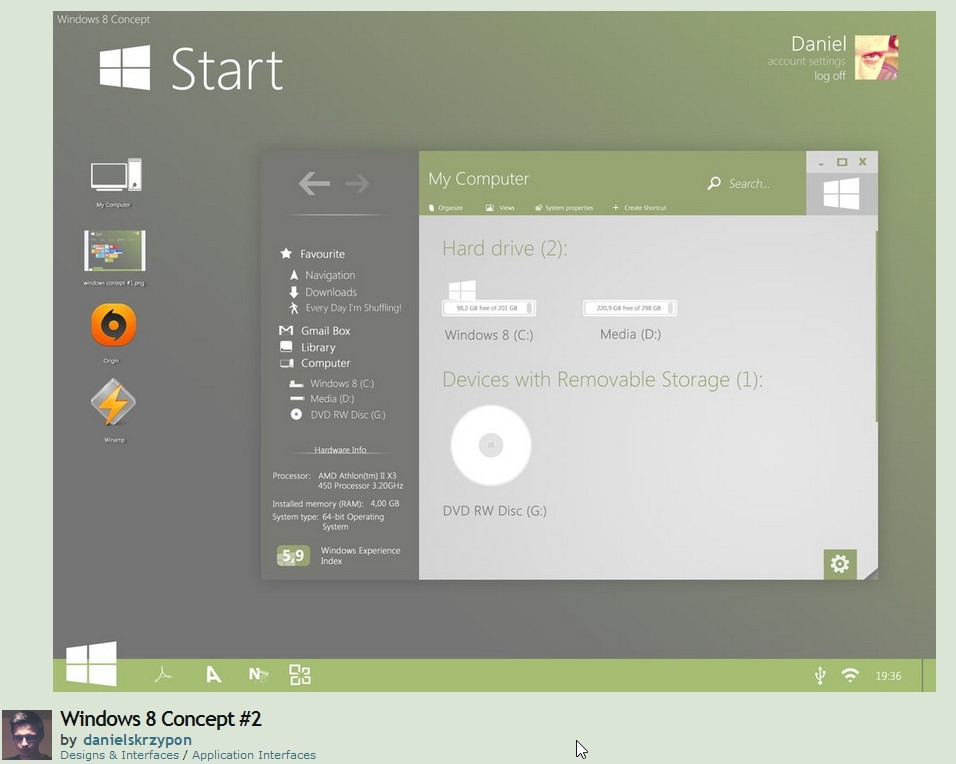Click the scrollbar in My Computer window
956x764 pixels.
(876, 326)
